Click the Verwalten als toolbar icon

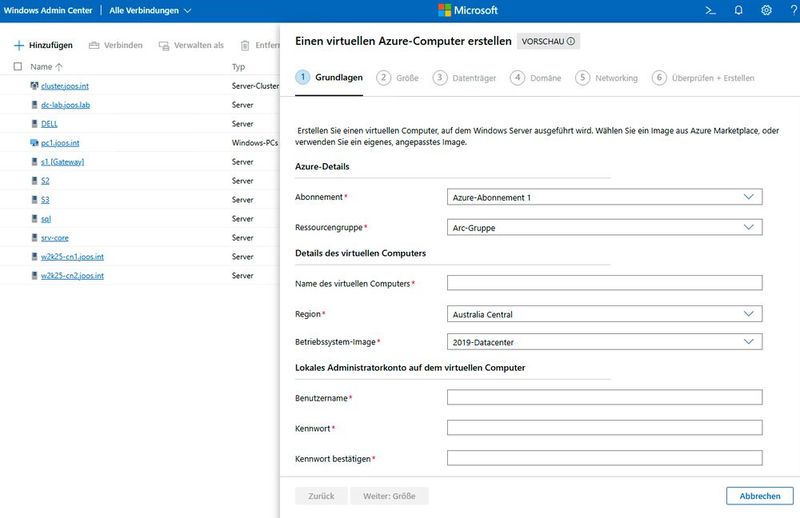164,46
